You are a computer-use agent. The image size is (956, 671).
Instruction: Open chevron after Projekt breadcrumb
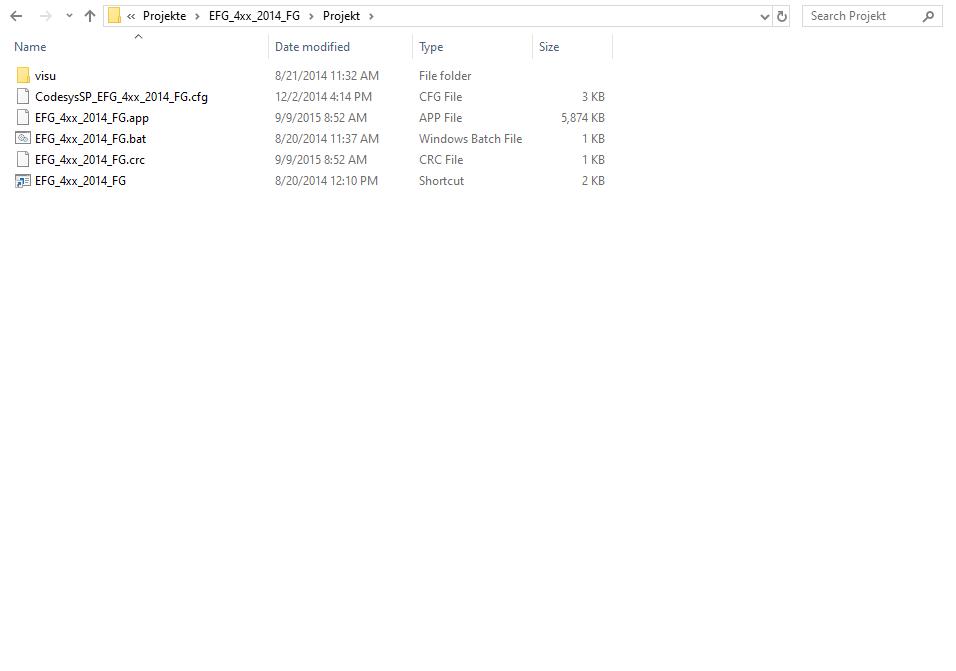tap(371, 16)
